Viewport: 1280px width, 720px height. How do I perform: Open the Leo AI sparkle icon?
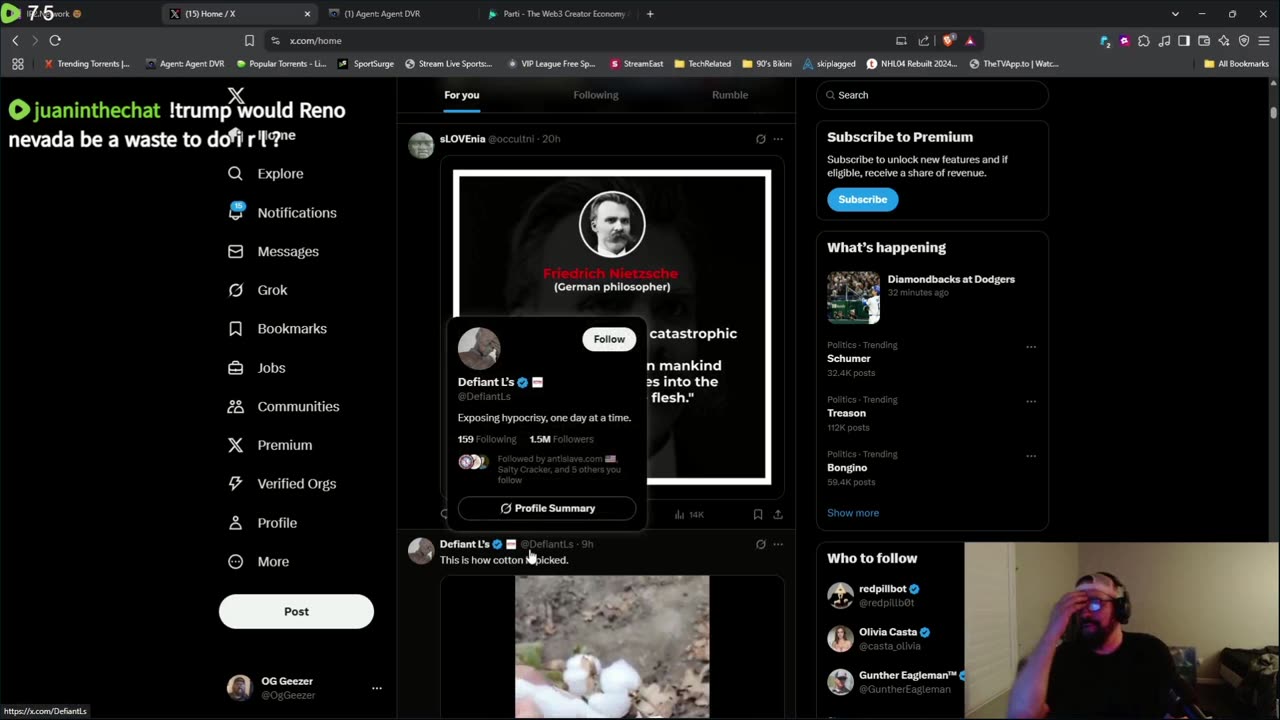(x=1224, y=41)
